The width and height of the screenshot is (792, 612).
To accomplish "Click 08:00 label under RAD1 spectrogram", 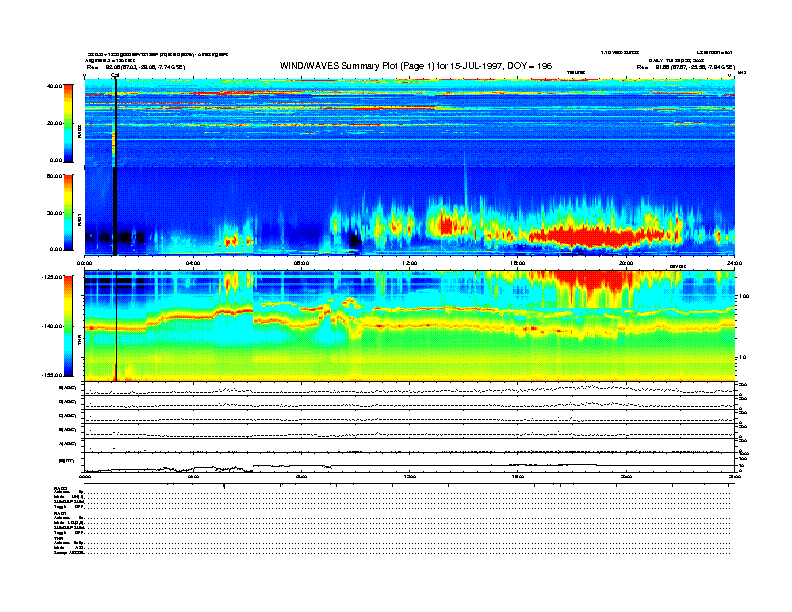I will pyautogui.click(x=301, y=263).
